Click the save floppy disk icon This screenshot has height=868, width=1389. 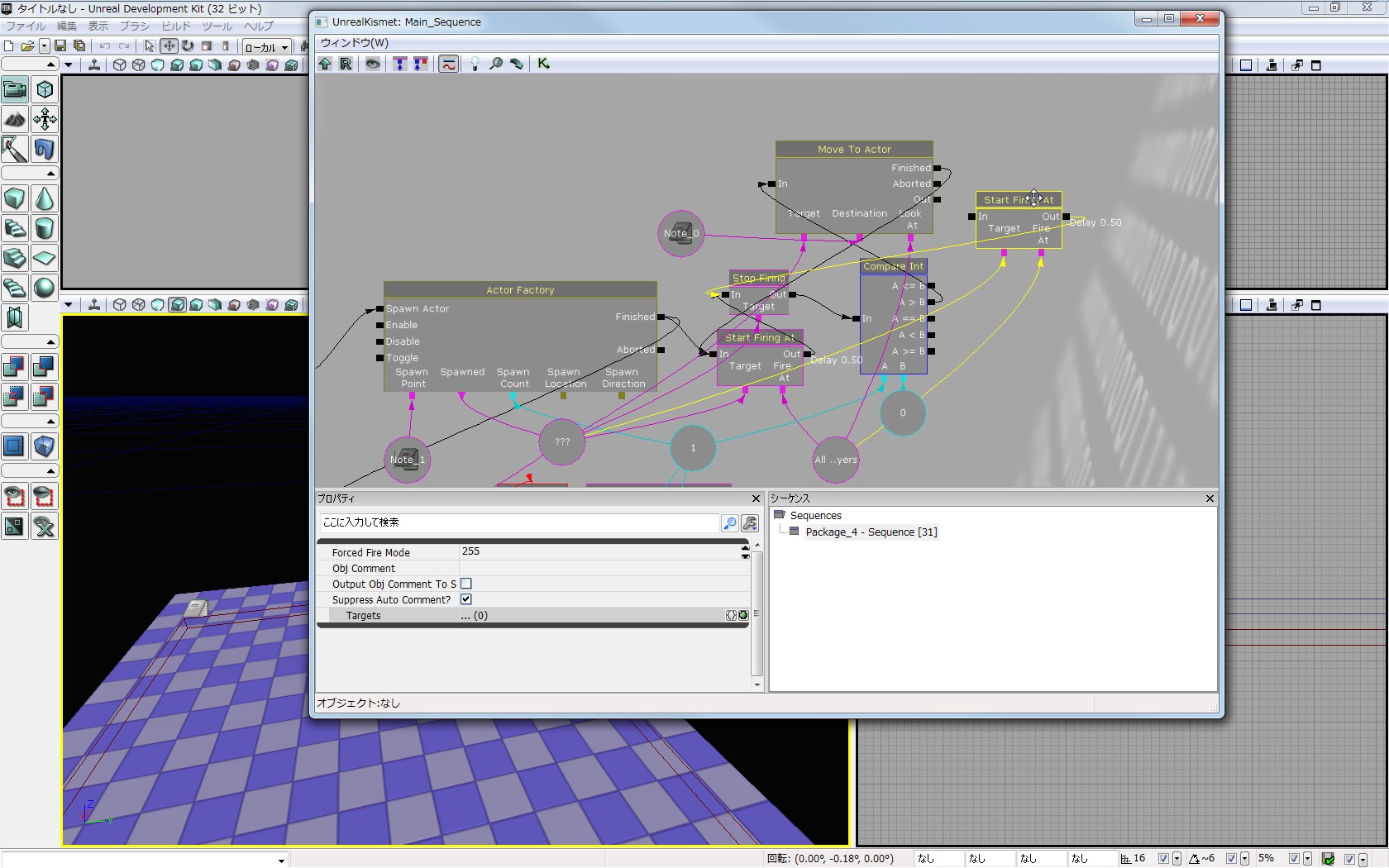[60, 46]
